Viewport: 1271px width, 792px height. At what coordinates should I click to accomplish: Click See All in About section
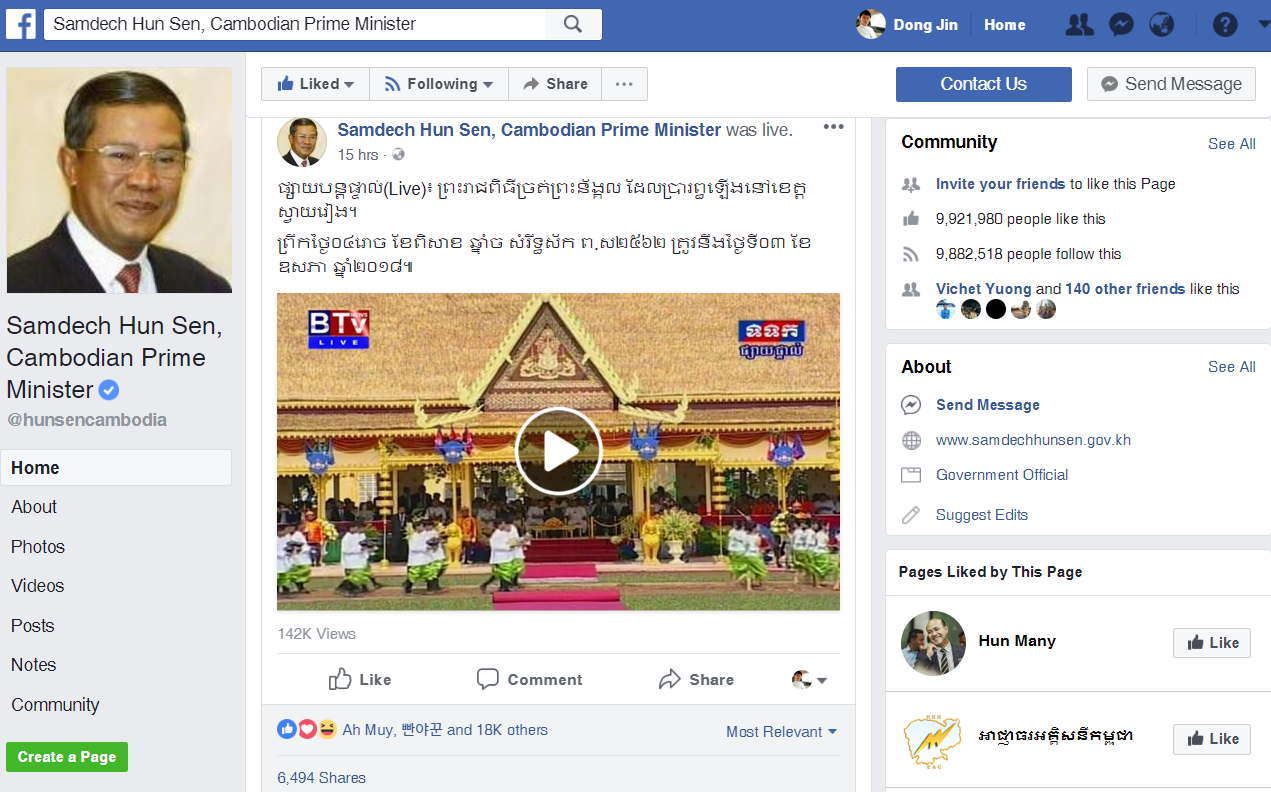[x=1231, y=367]
